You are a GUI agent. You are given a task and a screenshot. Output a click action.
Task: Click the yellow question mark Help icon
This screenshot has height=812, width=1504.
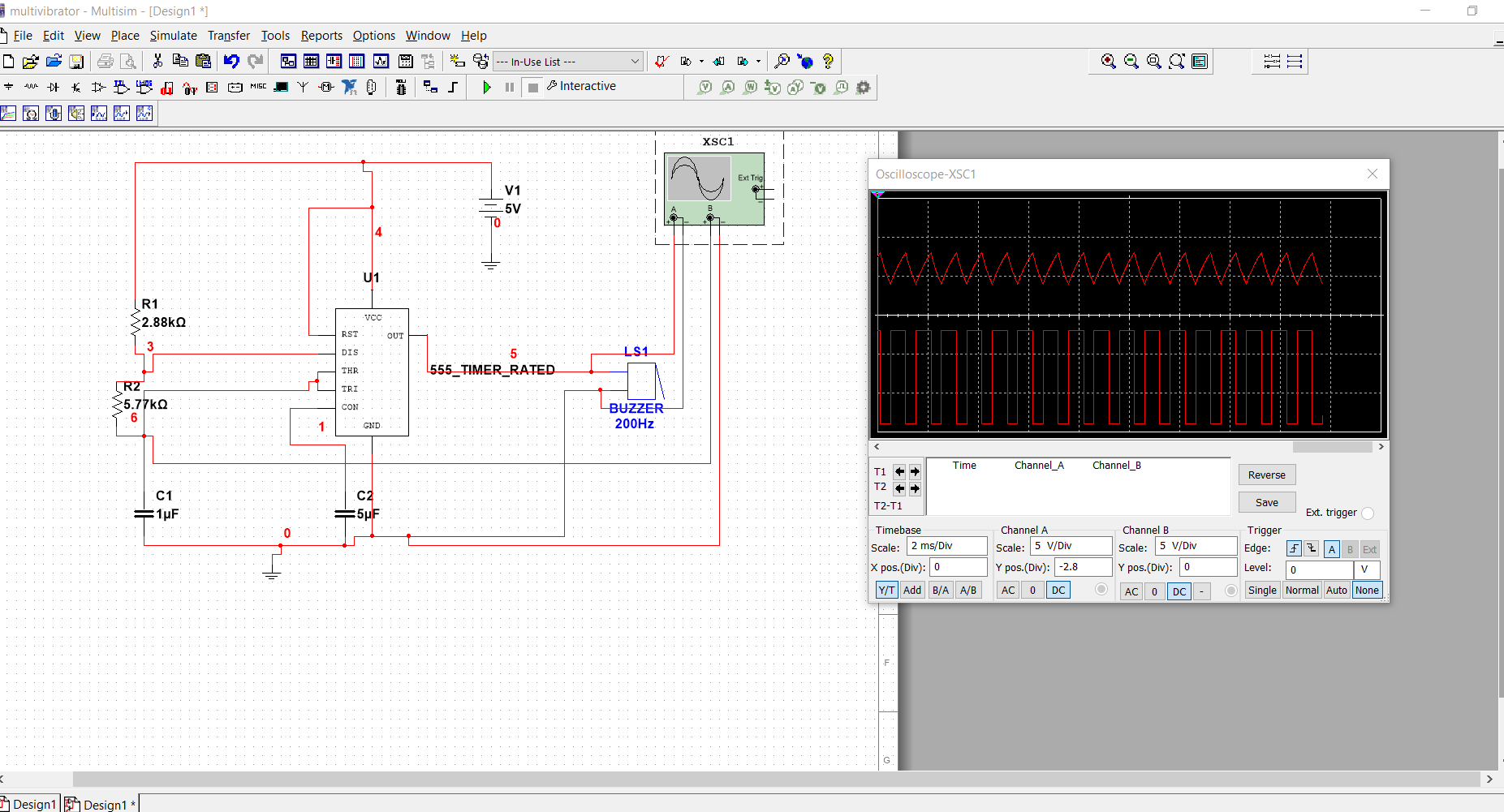(x=828, y=61)
